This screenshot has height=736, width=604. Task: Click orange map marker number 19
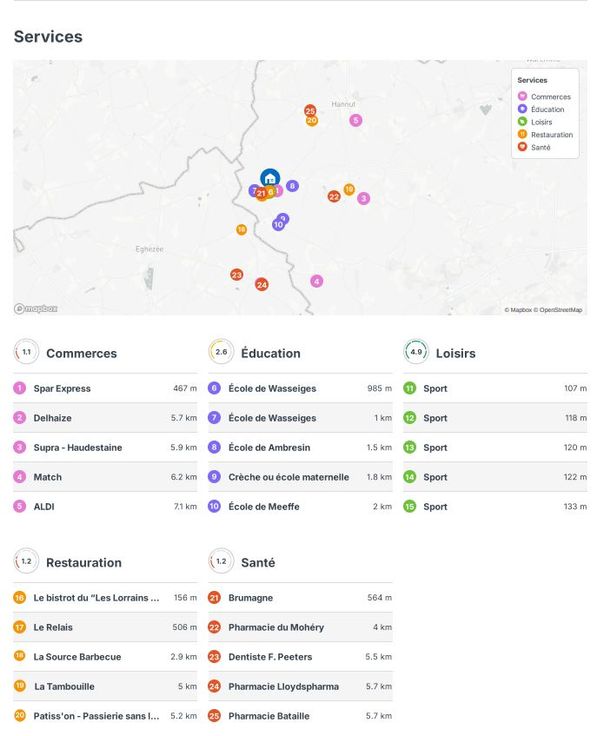coord(349,189)
